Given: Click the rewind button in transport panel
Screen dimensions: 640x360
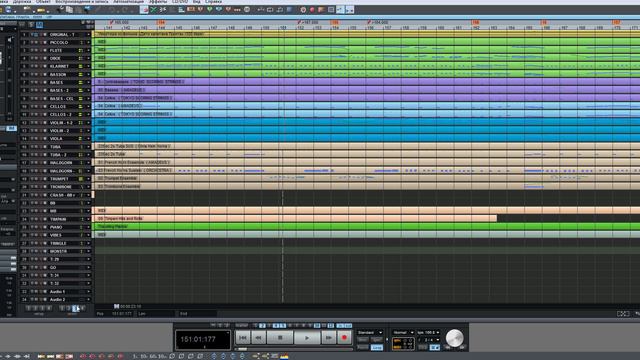Looking at the screenshot, I should [258, 338].
